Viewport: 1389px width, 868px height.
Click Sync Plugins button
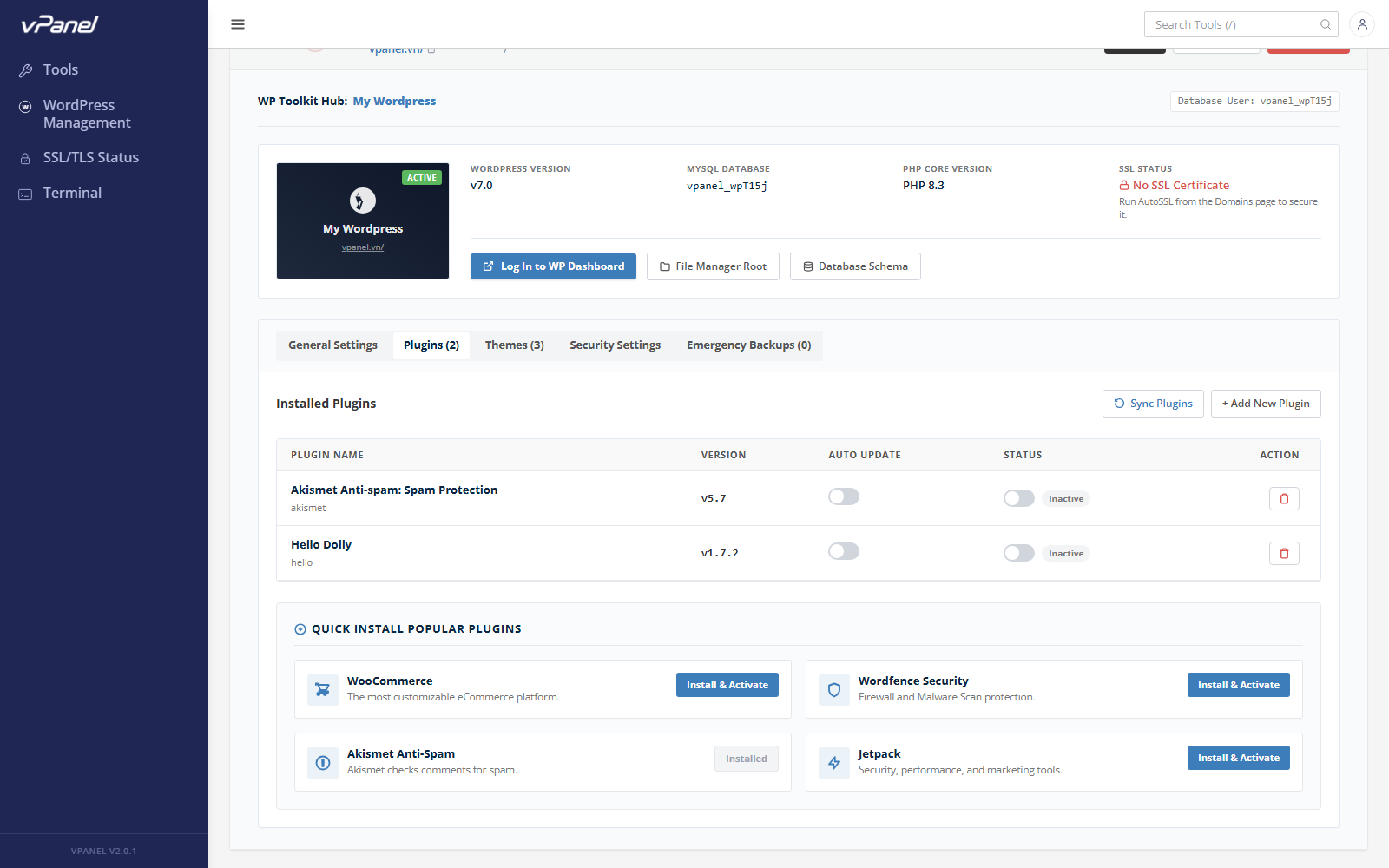[x=1153, y=404]
